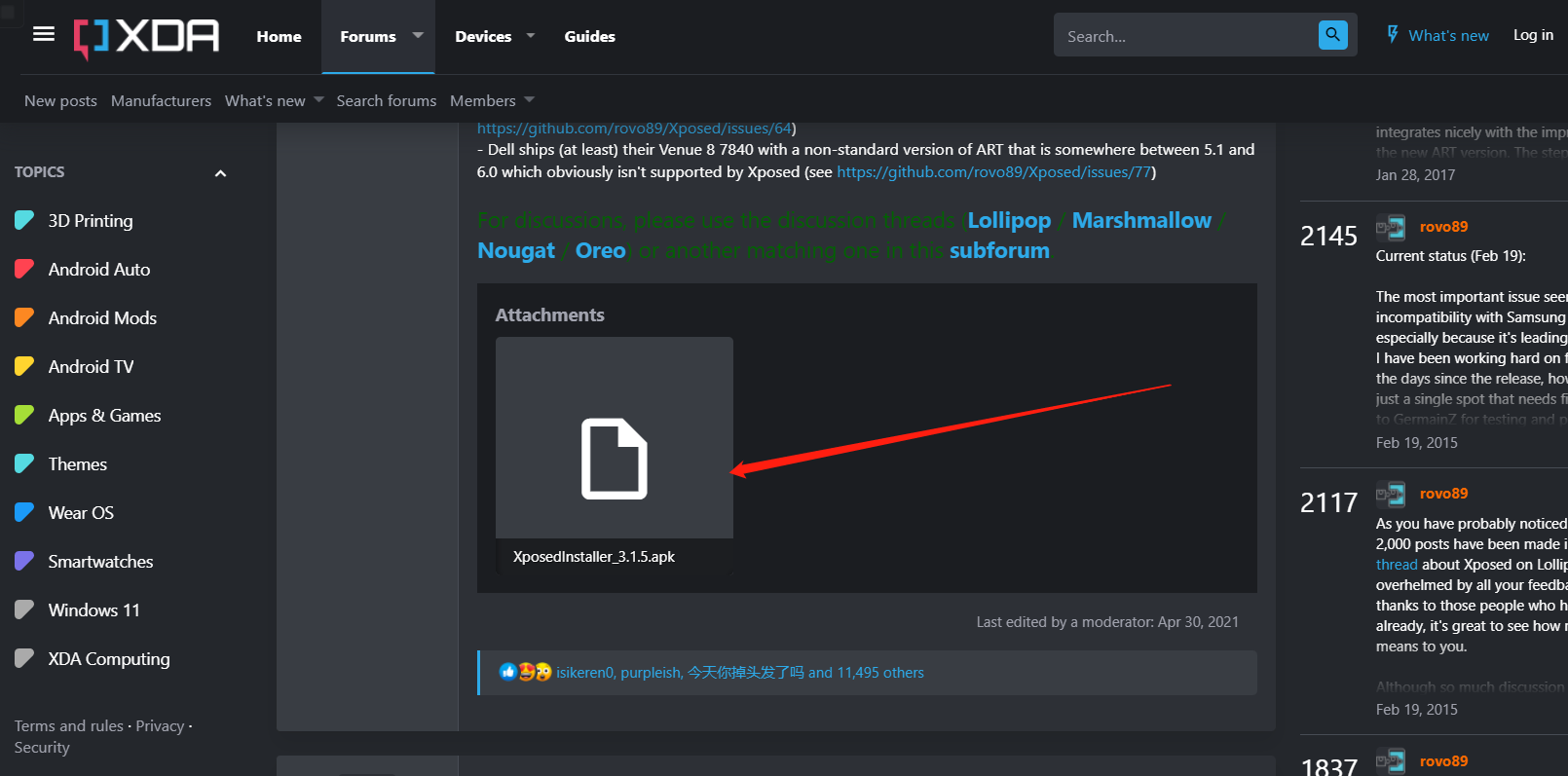The image size is (1568, 776).
Task: Open the XposedInstaller attachment thumbnail
Action: [x=615, y=437]
